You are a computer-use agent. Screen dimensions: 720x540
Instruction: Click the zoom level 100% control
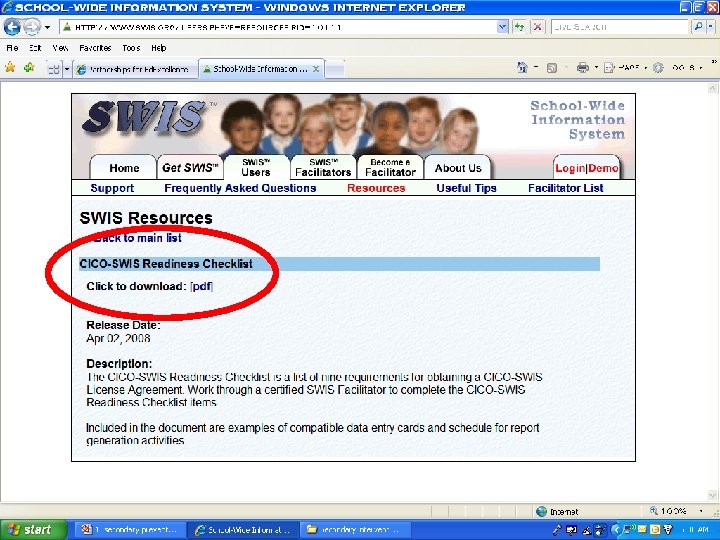pyautogui.click(x=669, y=511)
